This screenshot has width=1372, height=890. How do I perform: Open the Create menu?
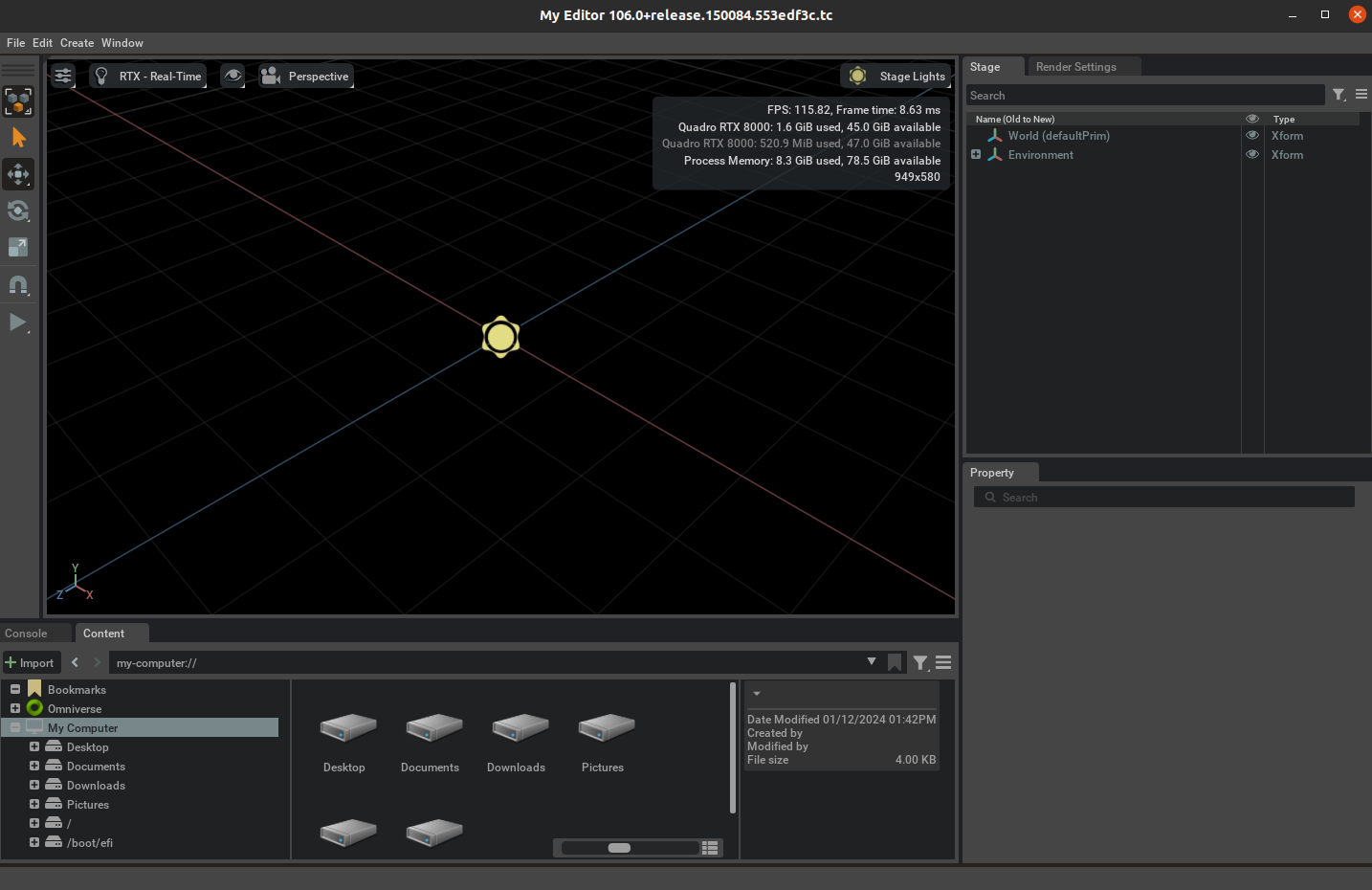coord(77,43)
